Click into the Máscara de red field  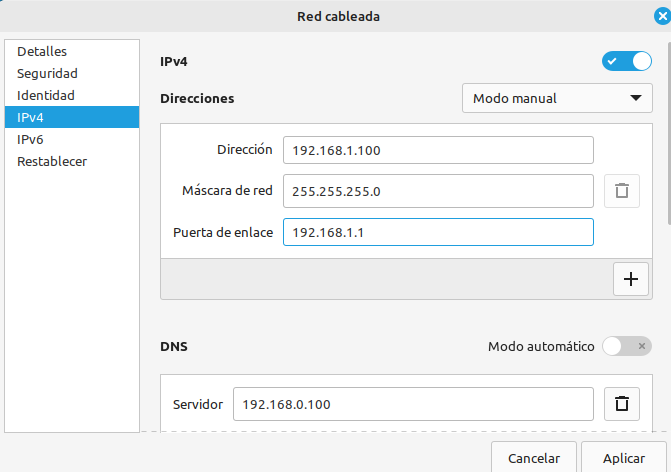438,191
